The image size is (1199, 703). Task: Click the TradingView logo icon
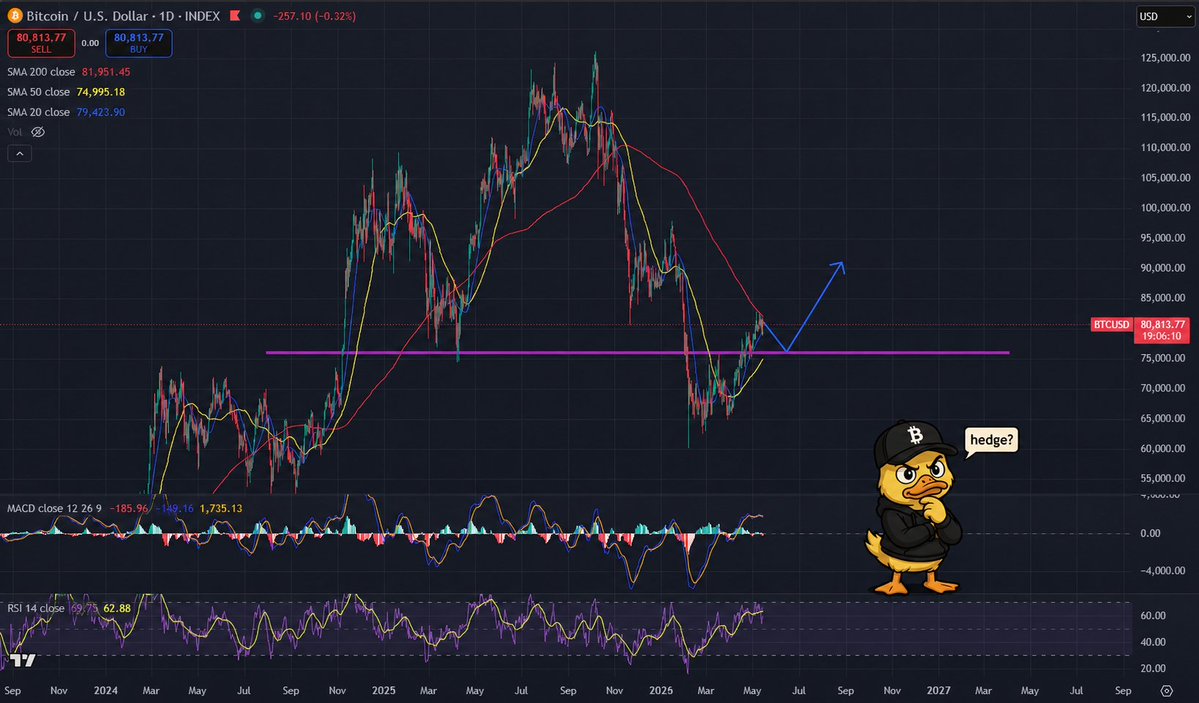coord(23,660)
